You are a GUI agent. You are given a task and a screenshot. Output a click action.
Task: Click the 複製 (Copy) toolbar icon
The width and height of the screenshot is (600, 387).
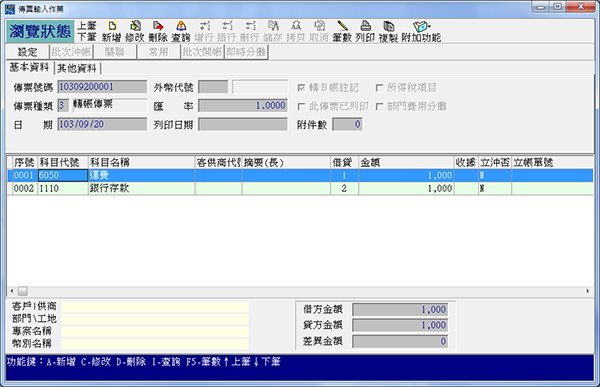point(388,31)
